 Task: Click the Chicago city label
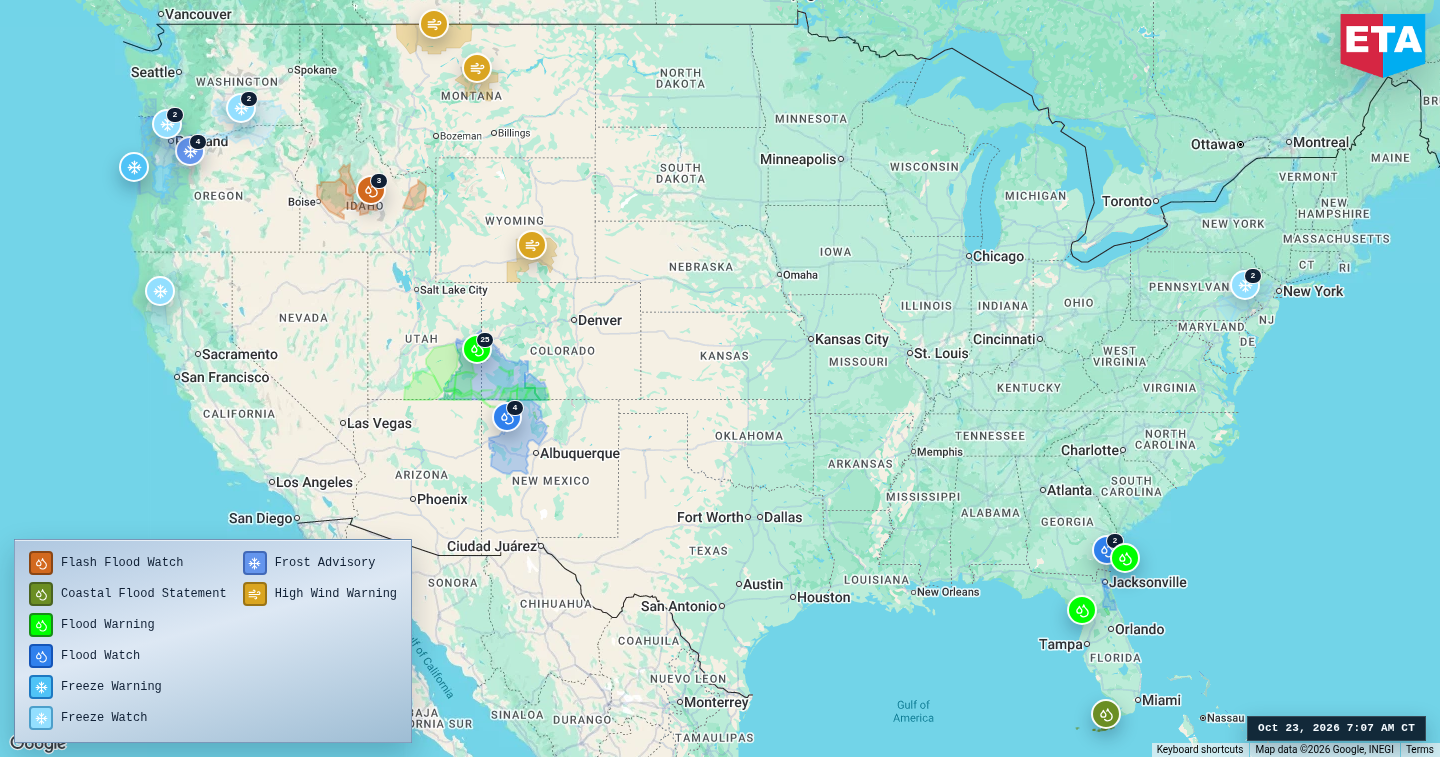pyautogui.click(x=998, y=257)
